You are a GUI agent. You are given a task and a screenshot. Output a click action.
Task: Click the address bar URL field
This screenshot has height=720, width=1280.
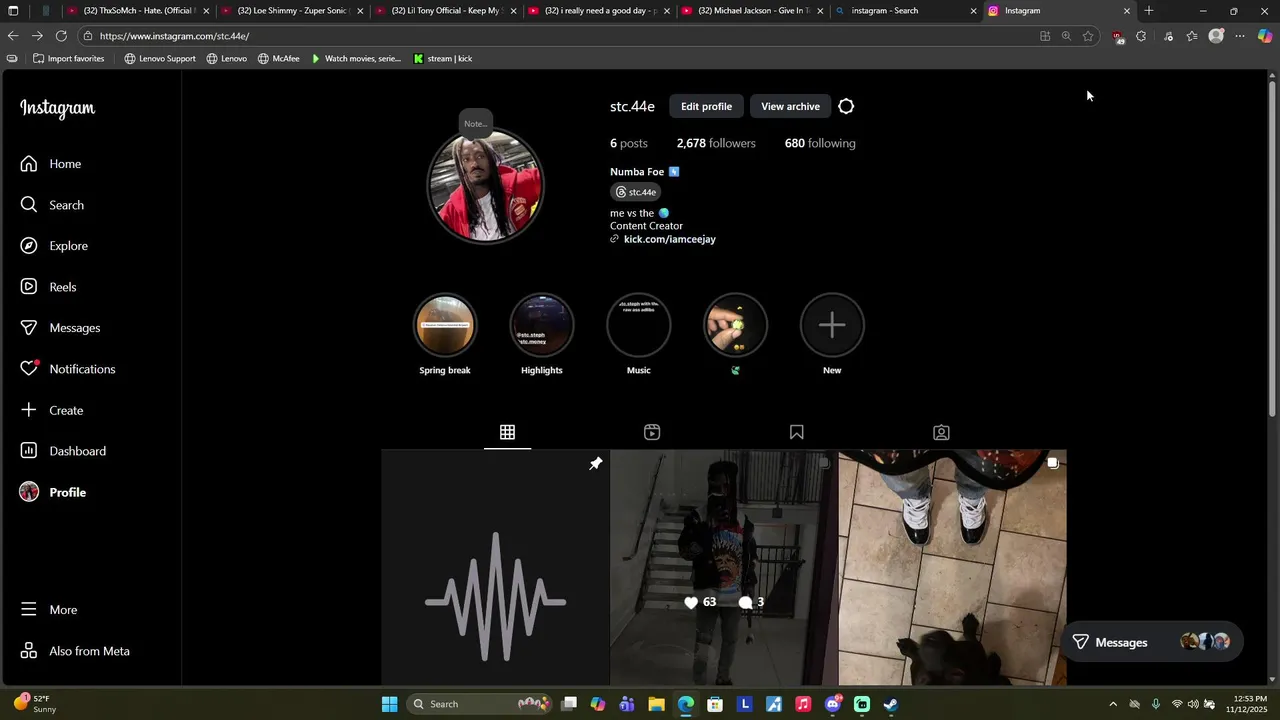pos(560,36)
